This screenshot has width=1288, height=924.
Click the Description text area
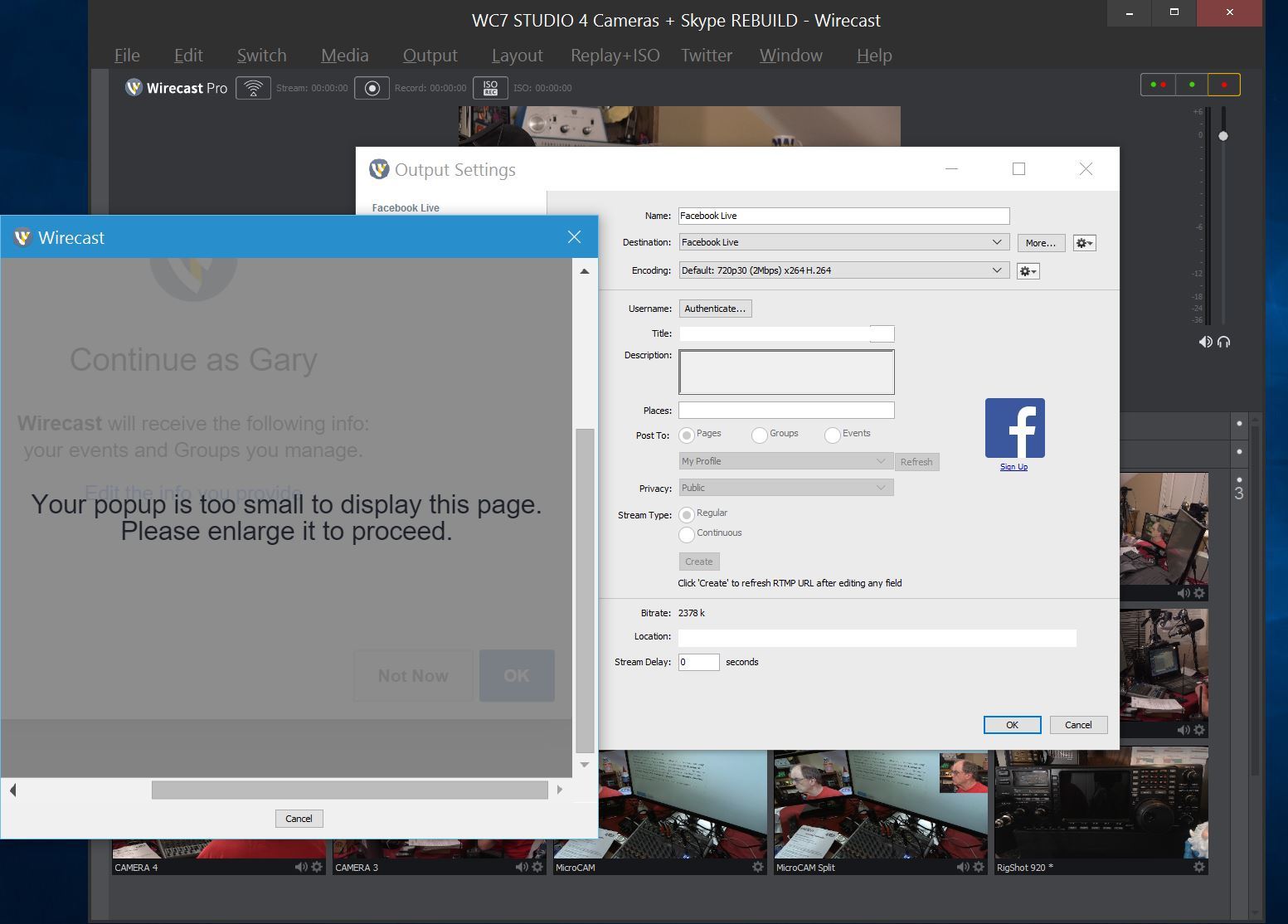coord(786,372)
